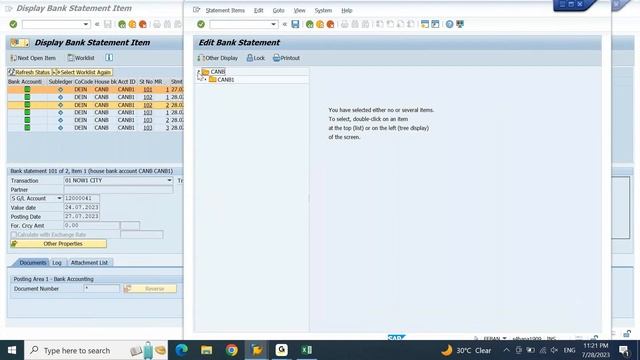Open Goto menu
Image resolution: width=640 pixels, height=360 pixels.
tap(278, 11)
